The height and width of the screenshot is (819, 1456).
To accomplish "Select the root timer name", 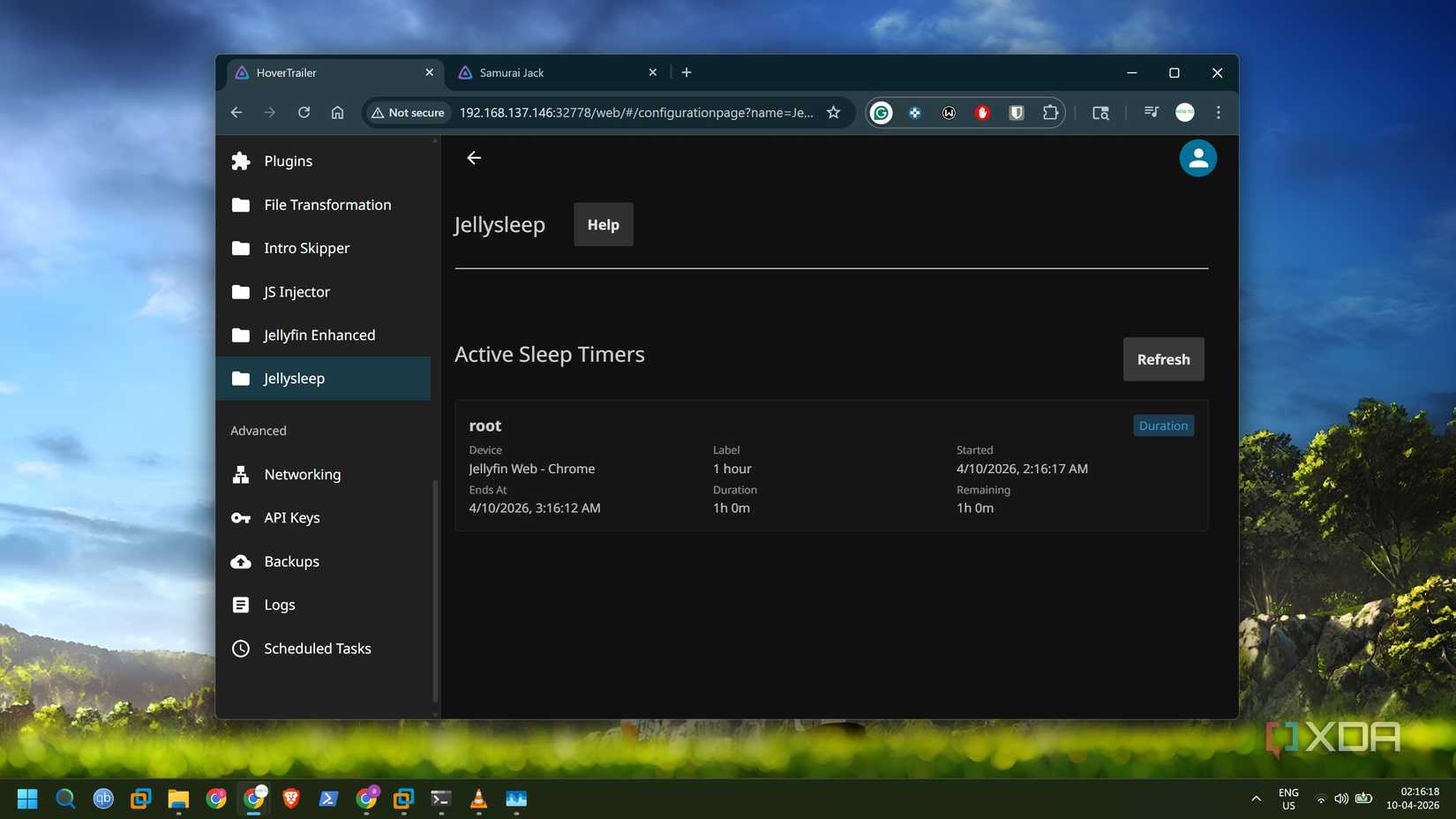I will click(485, 425).
